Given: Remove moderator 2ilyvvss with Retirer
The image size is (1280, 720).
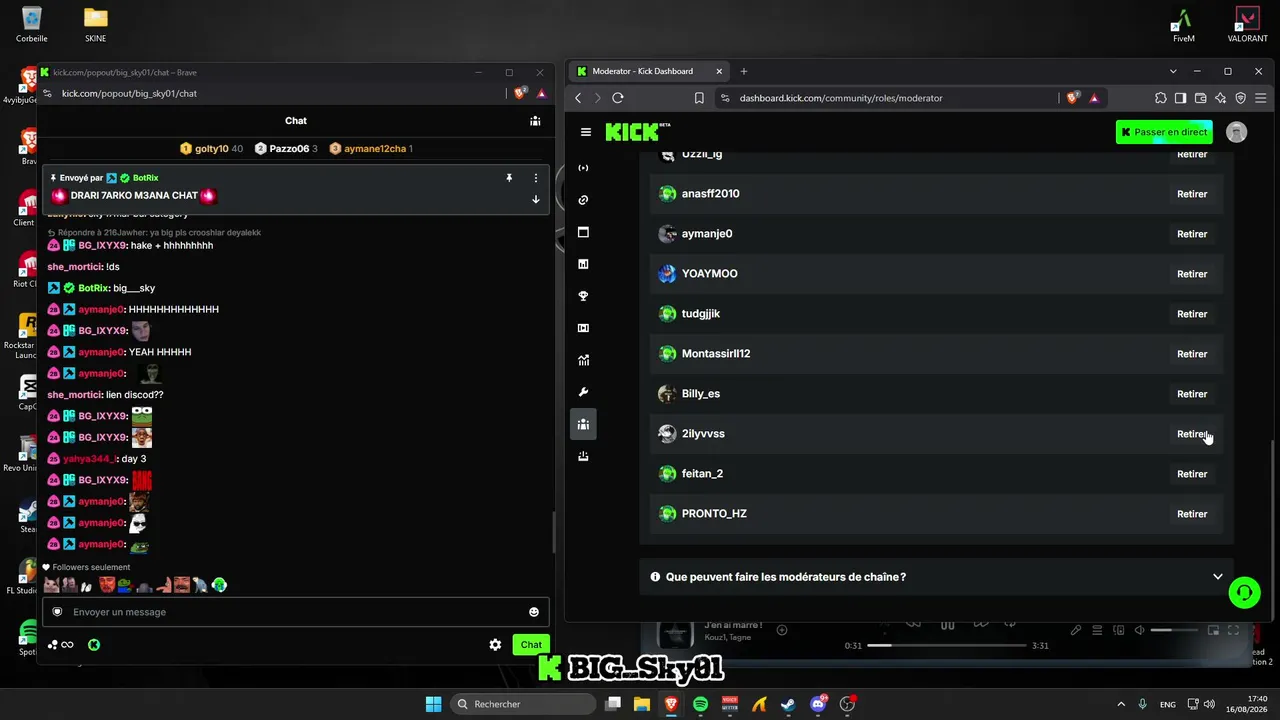Looking at the screenshot, I should click(1192, 434).
